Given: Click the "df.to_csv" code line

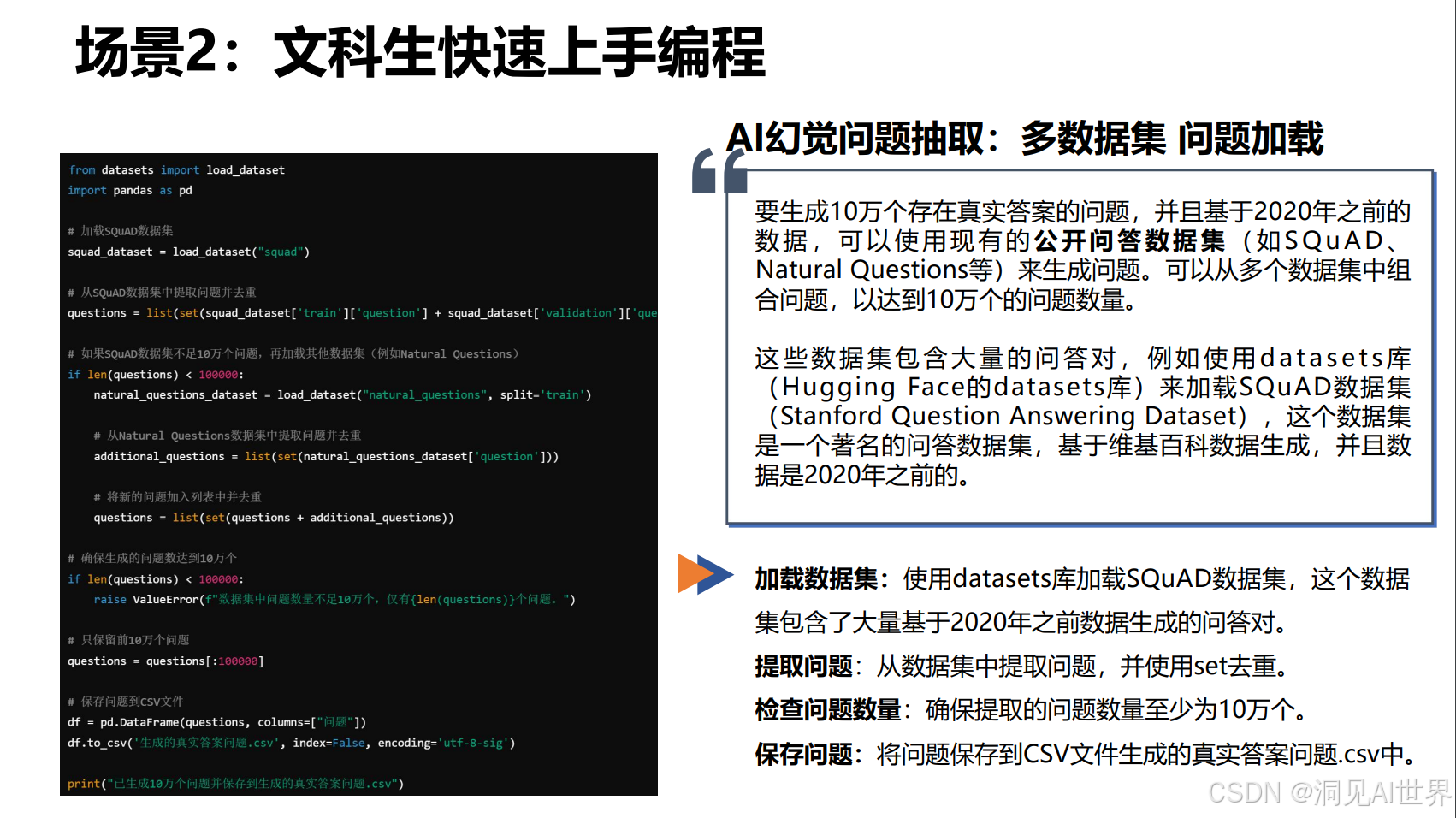Looking at the screenshot, I should (292, 743).
